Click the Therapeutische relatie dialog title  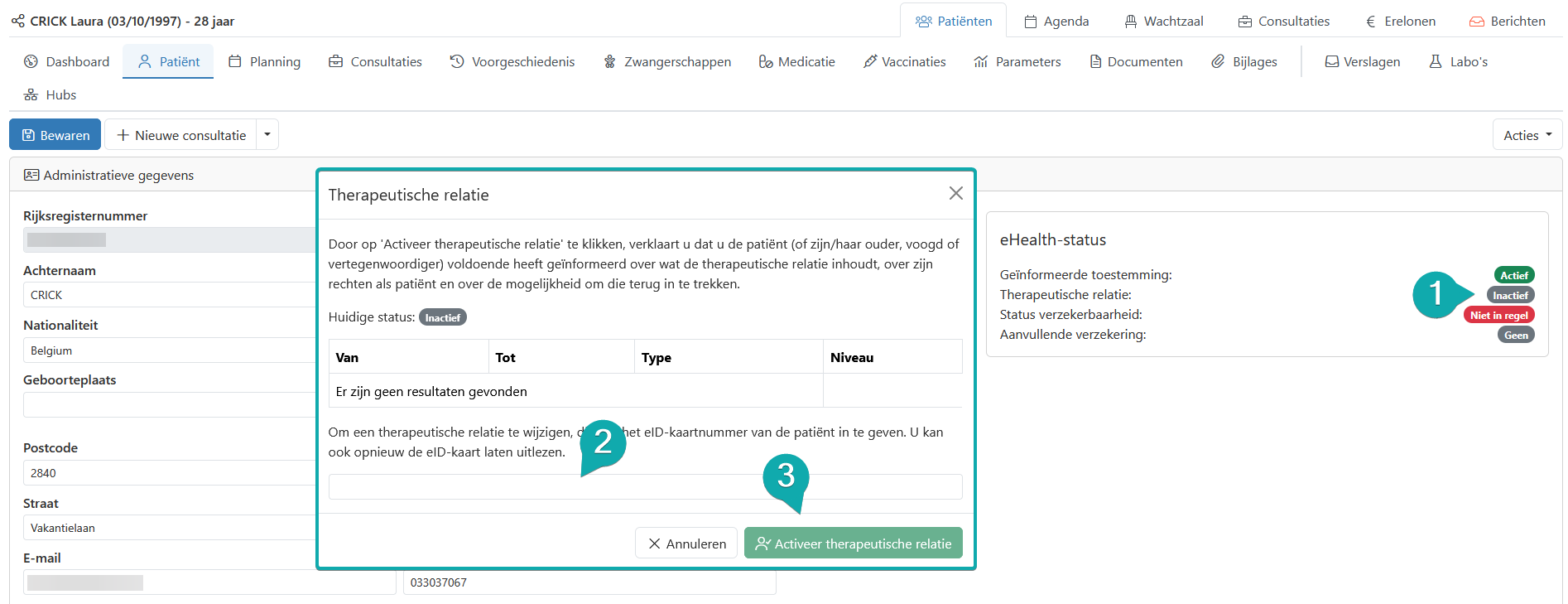coord(408,195)
